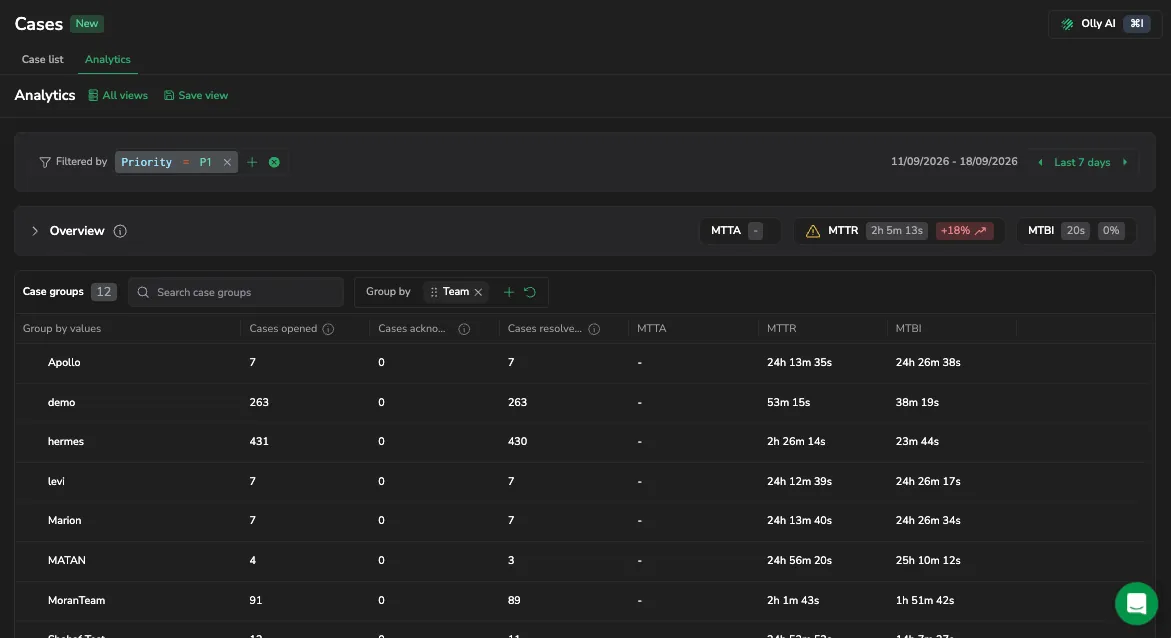This screenshot has height=638, width=1171.
Task: Open Olly AI assistant
Action: [x=1105, y=24]
